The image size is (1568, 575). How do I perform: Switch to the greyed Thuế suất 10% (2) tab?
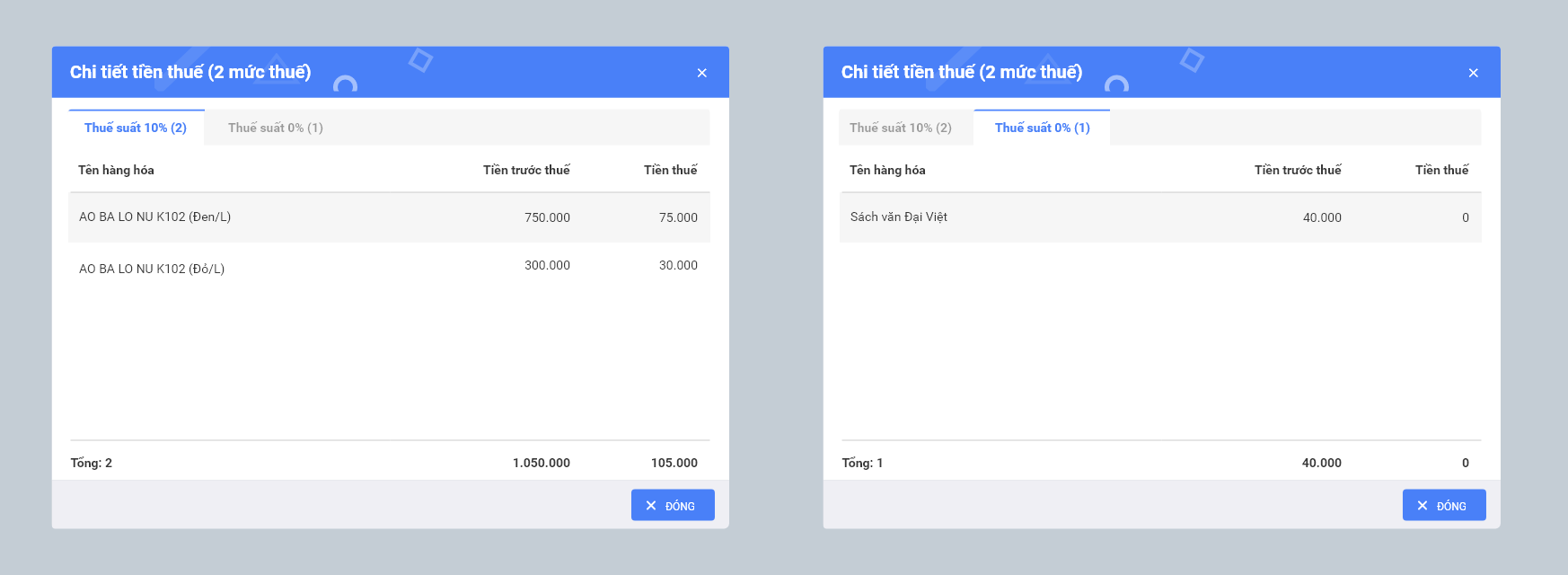coord(901,128)
